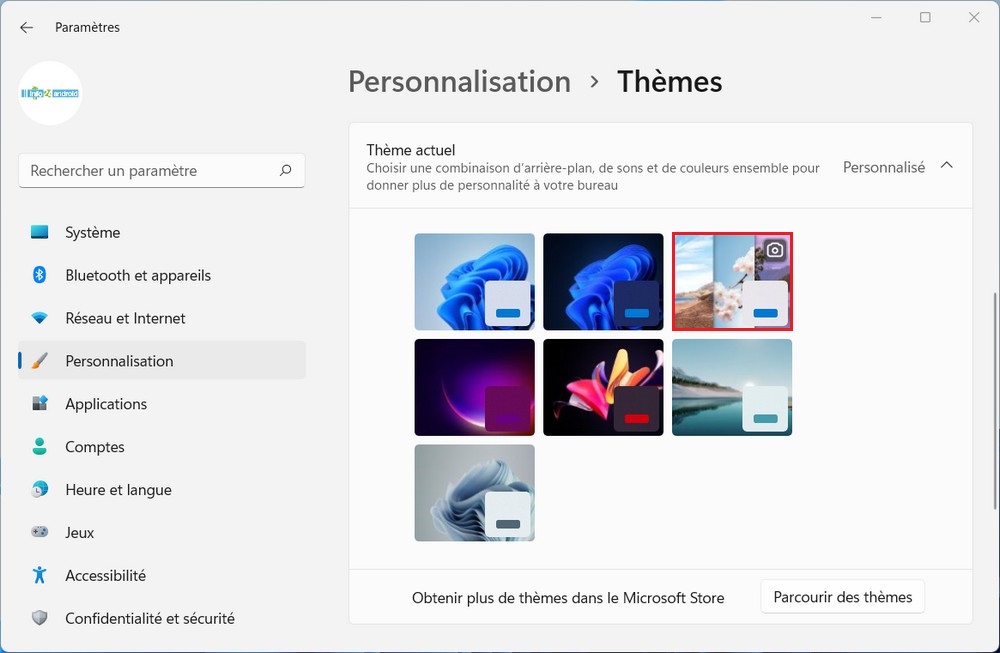
Task: Select the purple Glow theme thumbnail
Action: coord(474,387)
